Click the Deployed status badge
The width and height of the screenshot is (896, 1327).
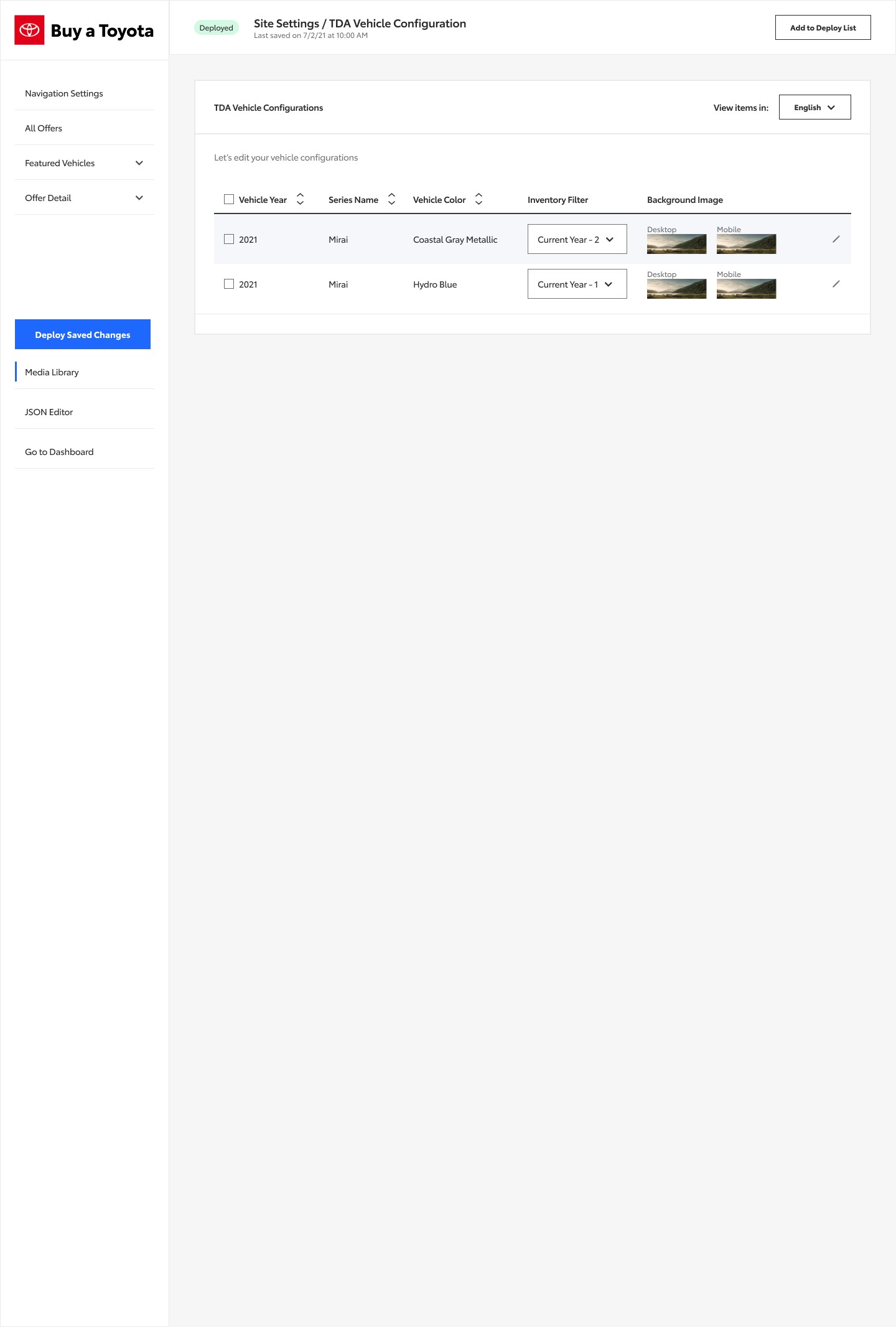click(216, 27)
